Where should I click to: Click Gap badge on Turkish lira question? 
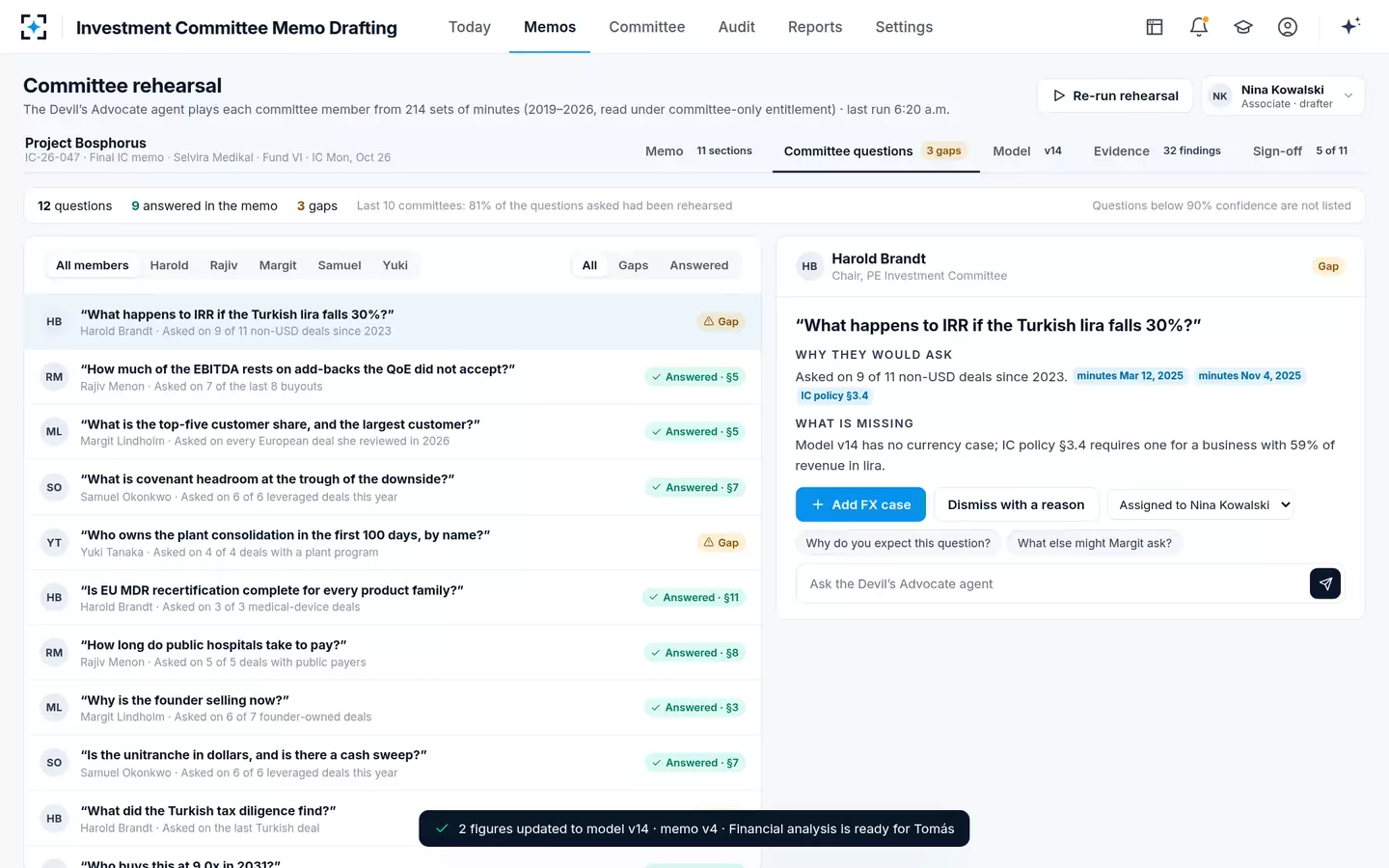[x=721, y=322]
